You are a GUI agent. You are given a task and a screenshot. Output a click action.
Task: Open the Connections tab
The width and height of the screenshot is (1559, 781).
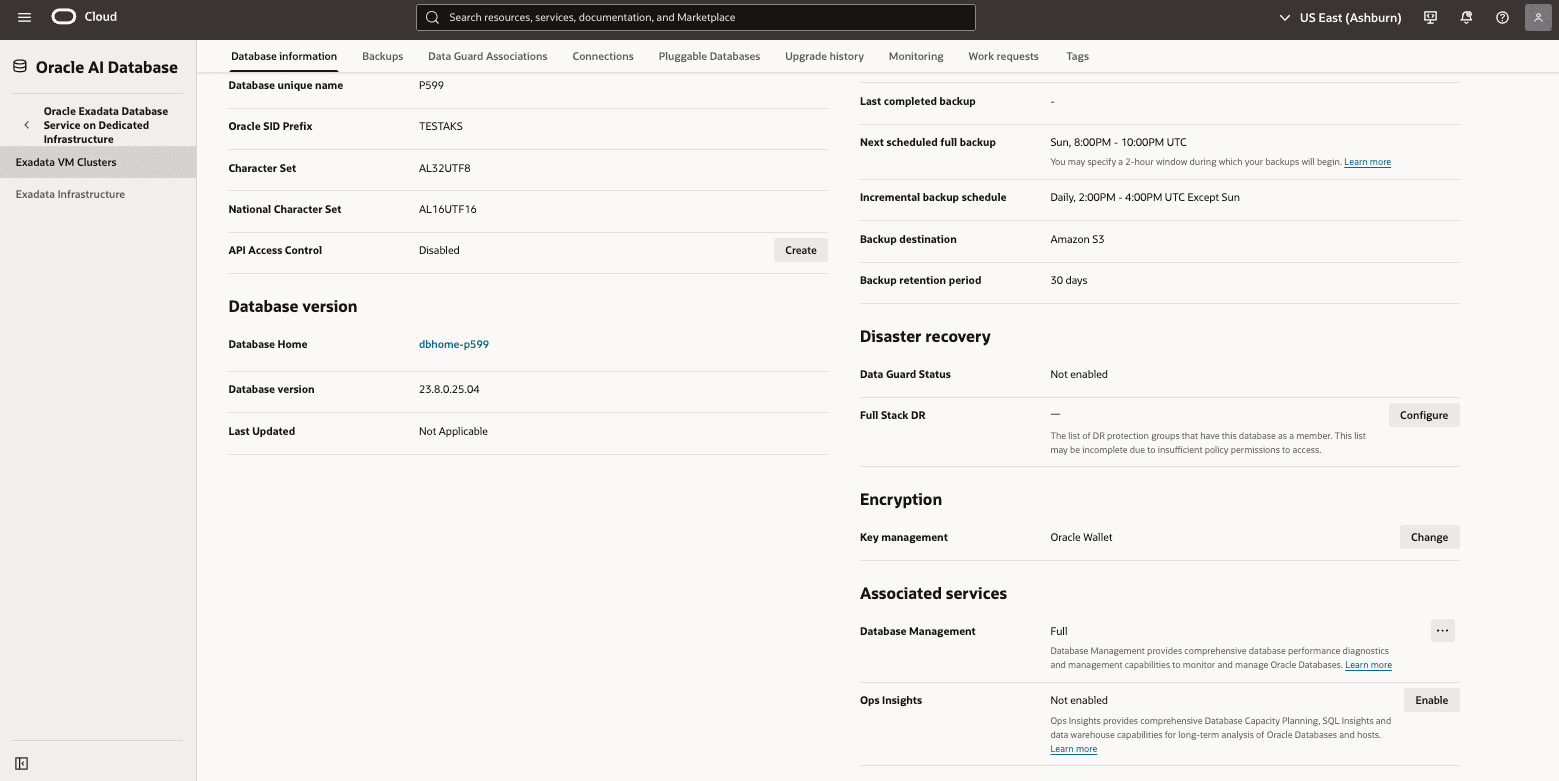tap(603, 56)
